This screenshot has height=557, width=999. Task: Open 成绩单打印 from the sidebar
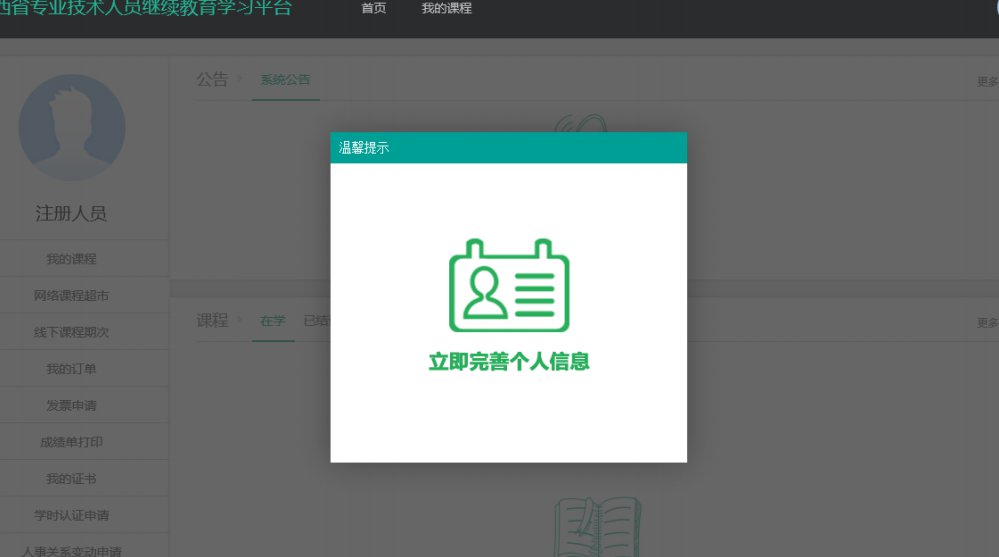71,442
